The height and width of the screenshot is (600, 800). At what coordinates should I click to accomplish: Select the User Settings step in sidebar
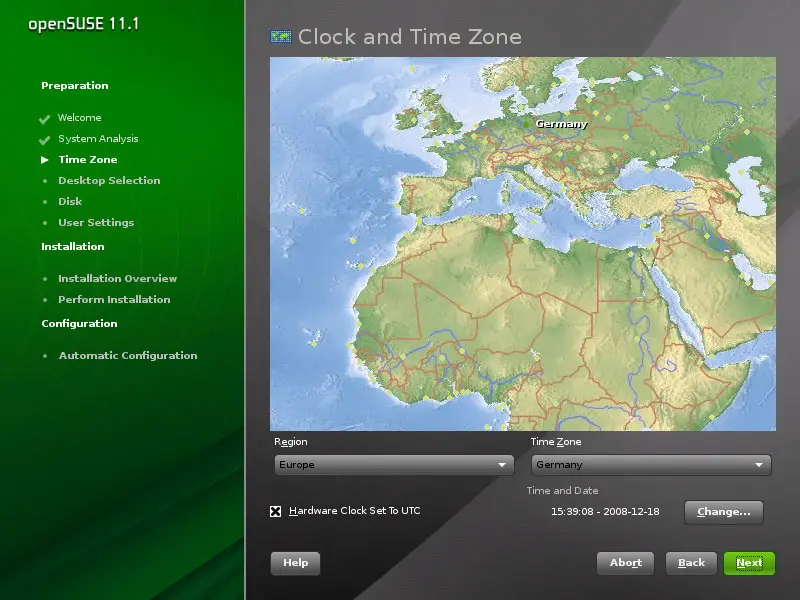96,222
